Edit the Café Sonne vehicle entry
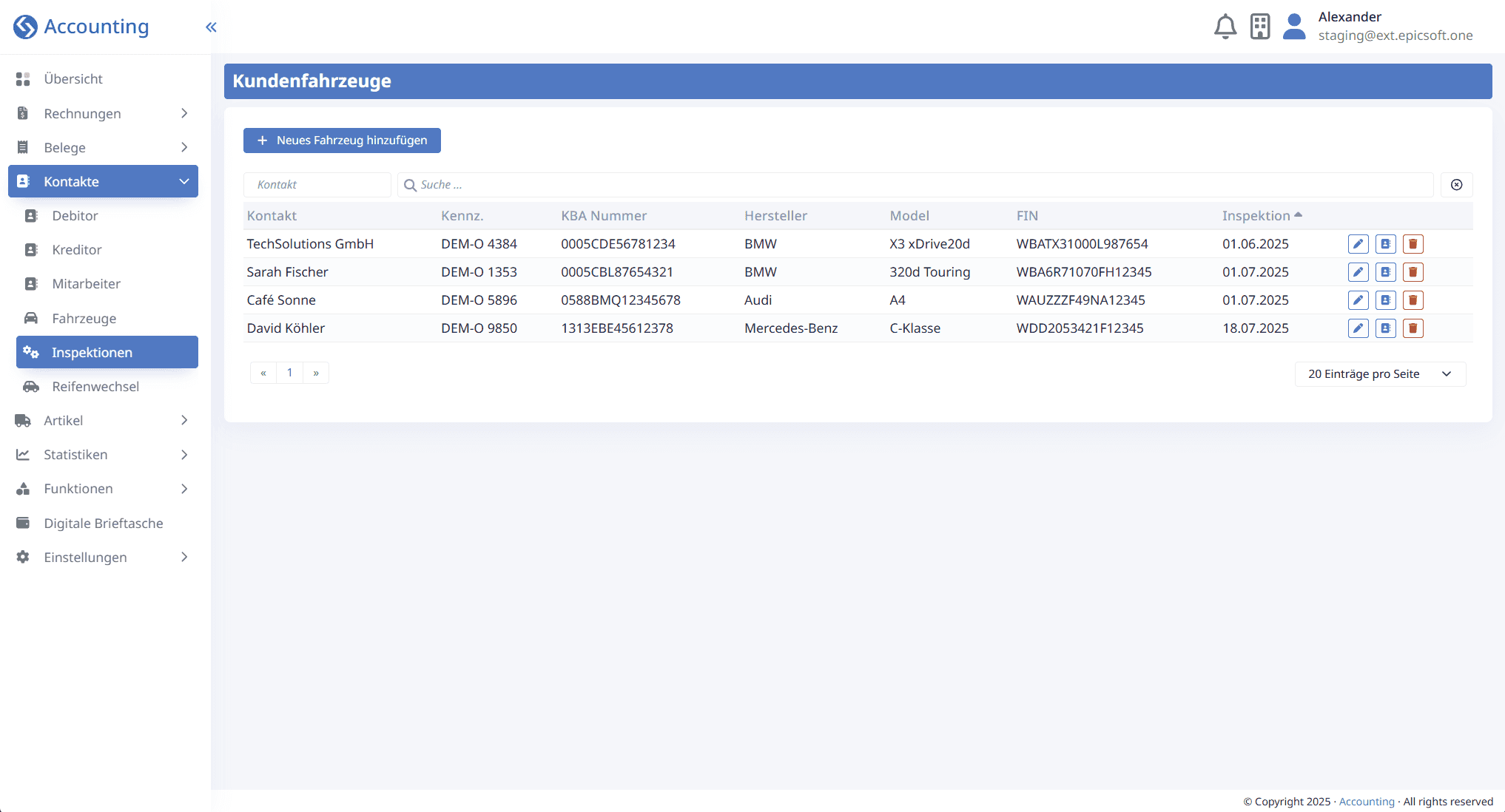This screenshot has width=1505, height=812. (x=1358, y=300)
